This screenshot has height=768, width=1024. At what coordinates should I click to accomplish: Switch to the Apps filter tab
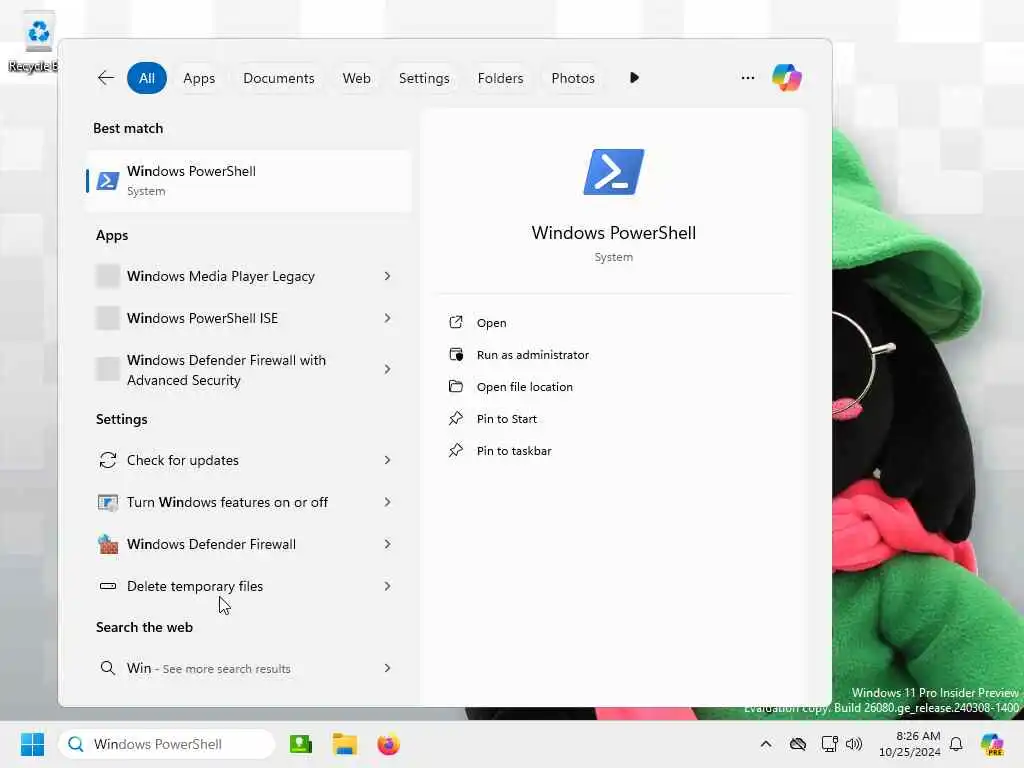pyautogui.click(x=199, y=78)
